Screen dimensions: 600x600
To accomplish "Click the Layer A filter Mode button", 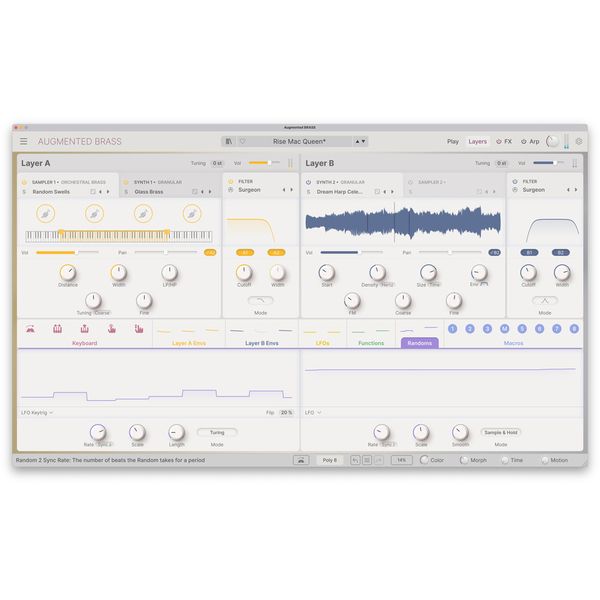I will pos(261,300).
